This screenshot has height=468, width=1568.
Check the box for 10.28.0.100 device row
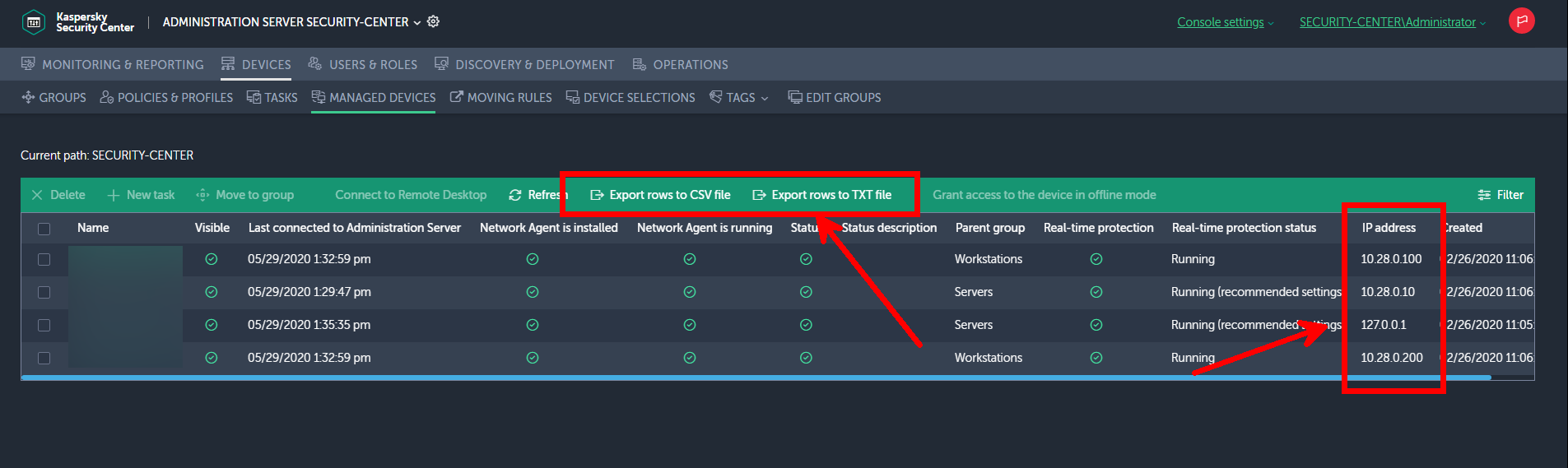(x=44, y=260)
